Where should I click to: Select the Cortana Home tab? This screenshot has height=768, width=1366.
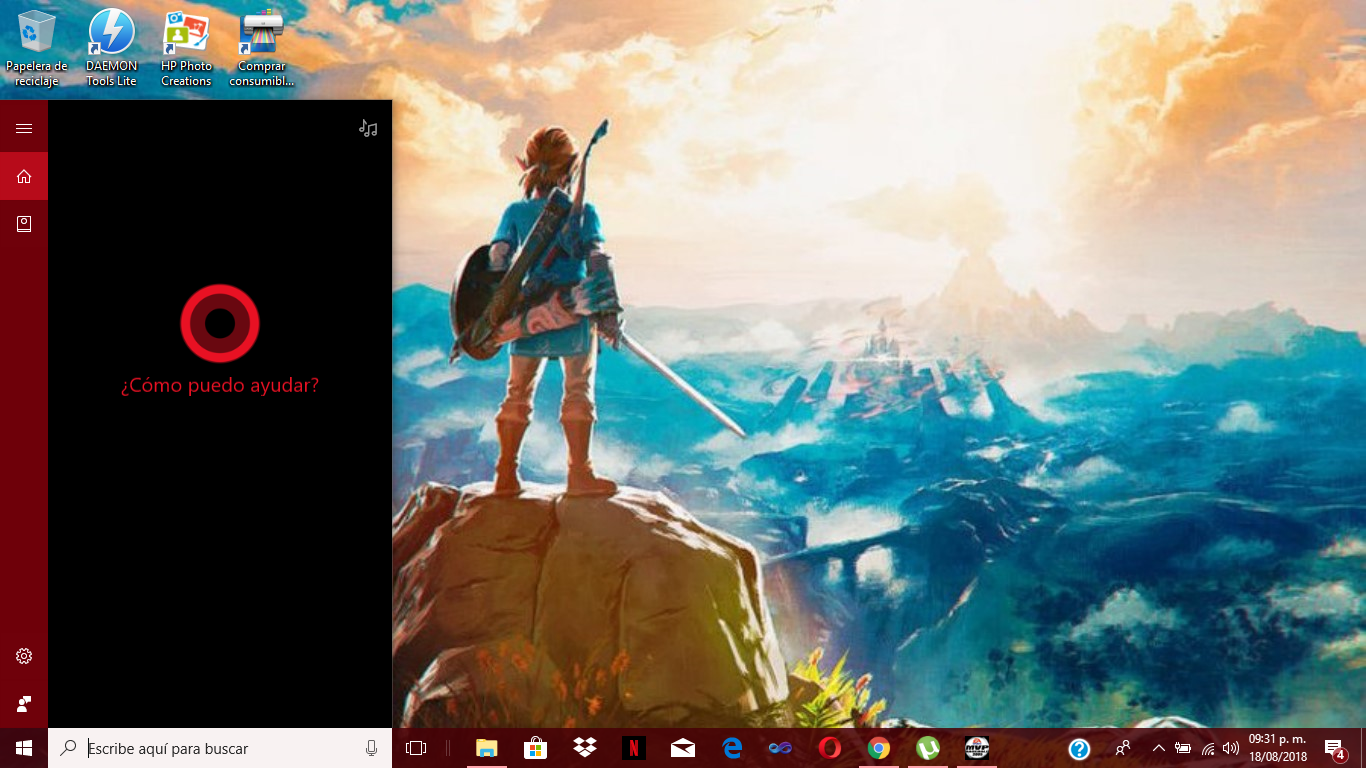click(x=24, y=177)
